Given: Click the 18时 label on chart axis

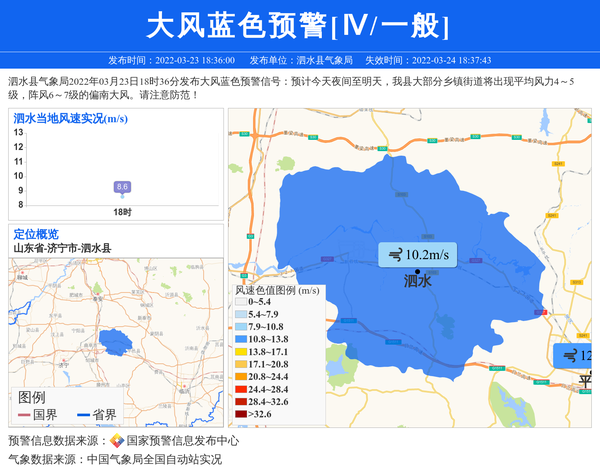Looking at the screenshot, I should 122,213.
